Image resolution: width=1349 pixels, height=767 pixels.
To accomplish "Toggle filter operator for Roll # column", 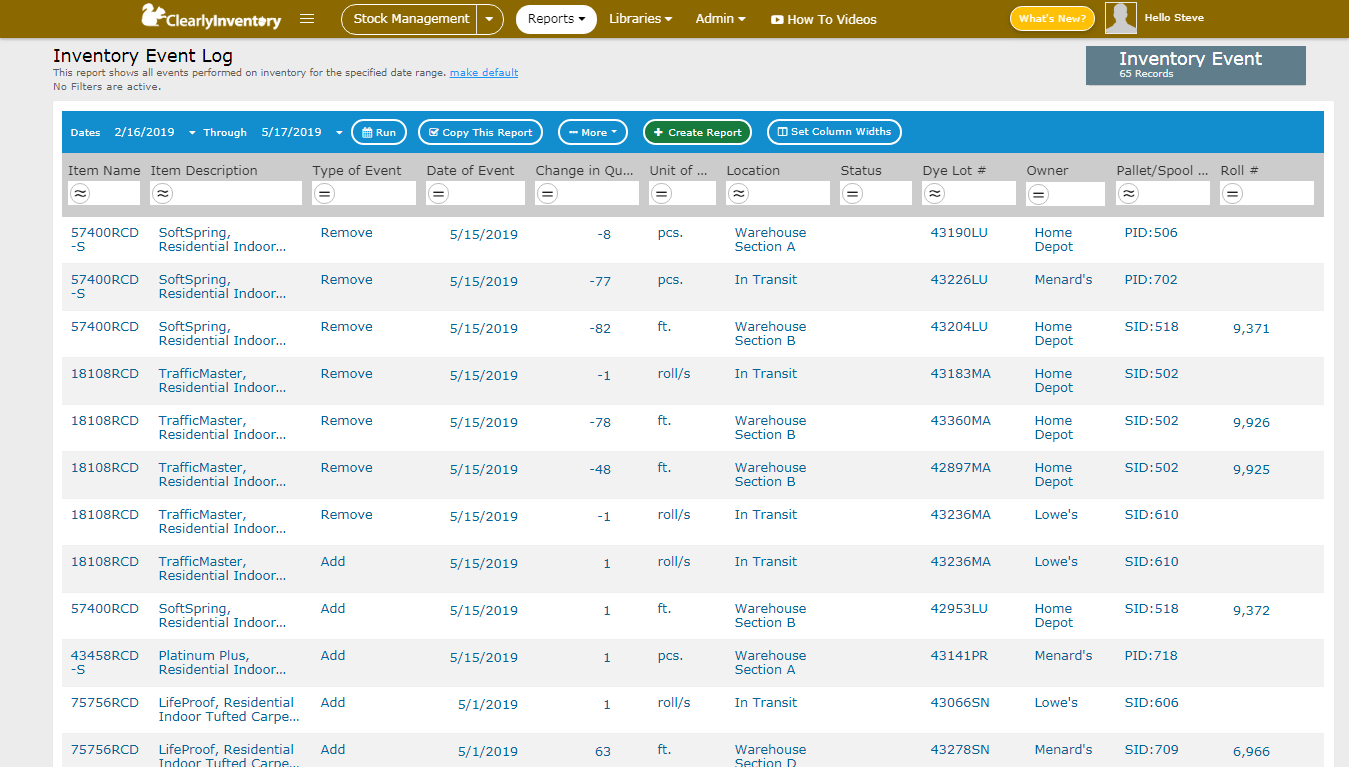I will 1233,194.
